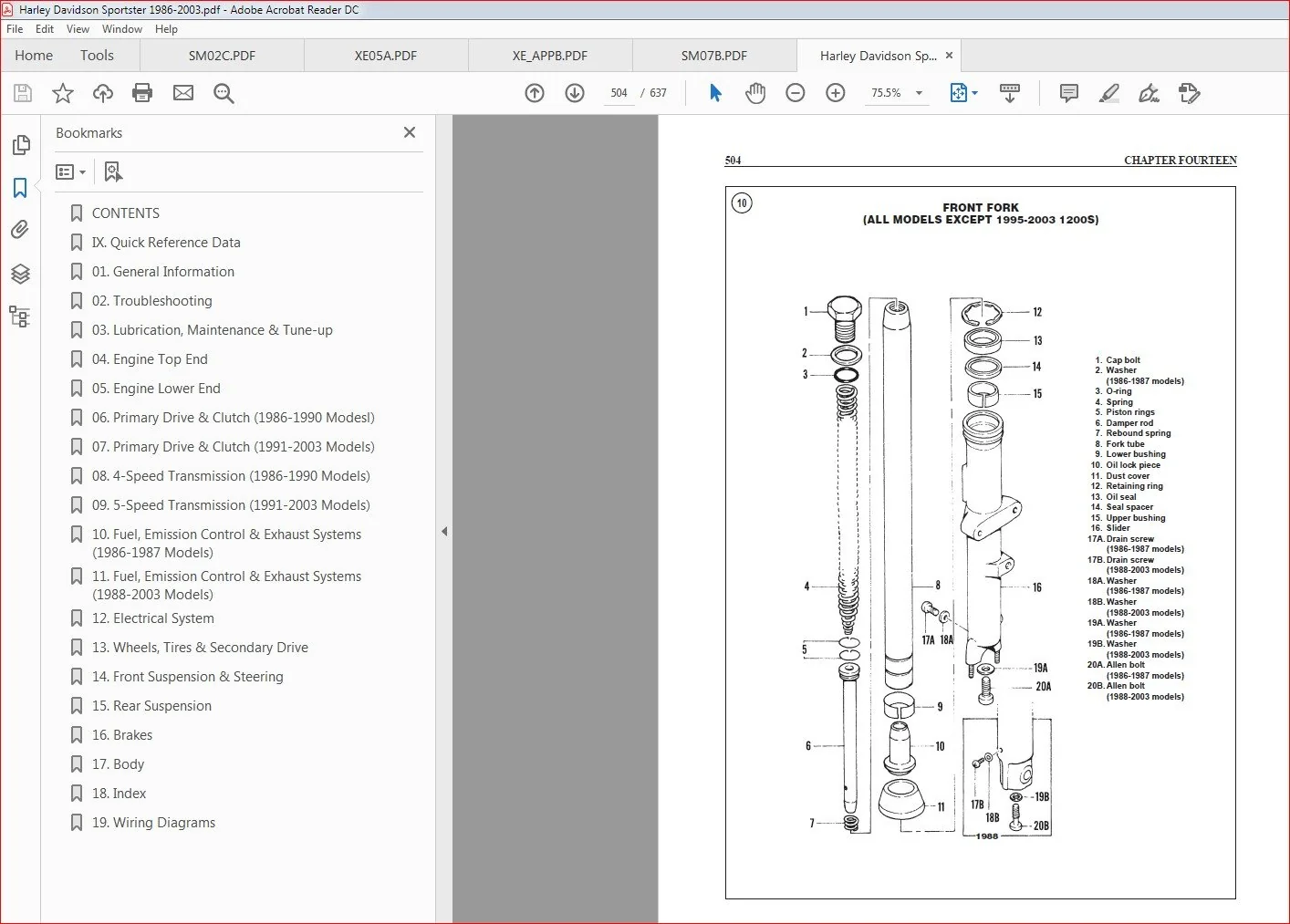Open the bookmark options dropdown
This screenshot has height=924, width=1290.
[x=70, y=171]
